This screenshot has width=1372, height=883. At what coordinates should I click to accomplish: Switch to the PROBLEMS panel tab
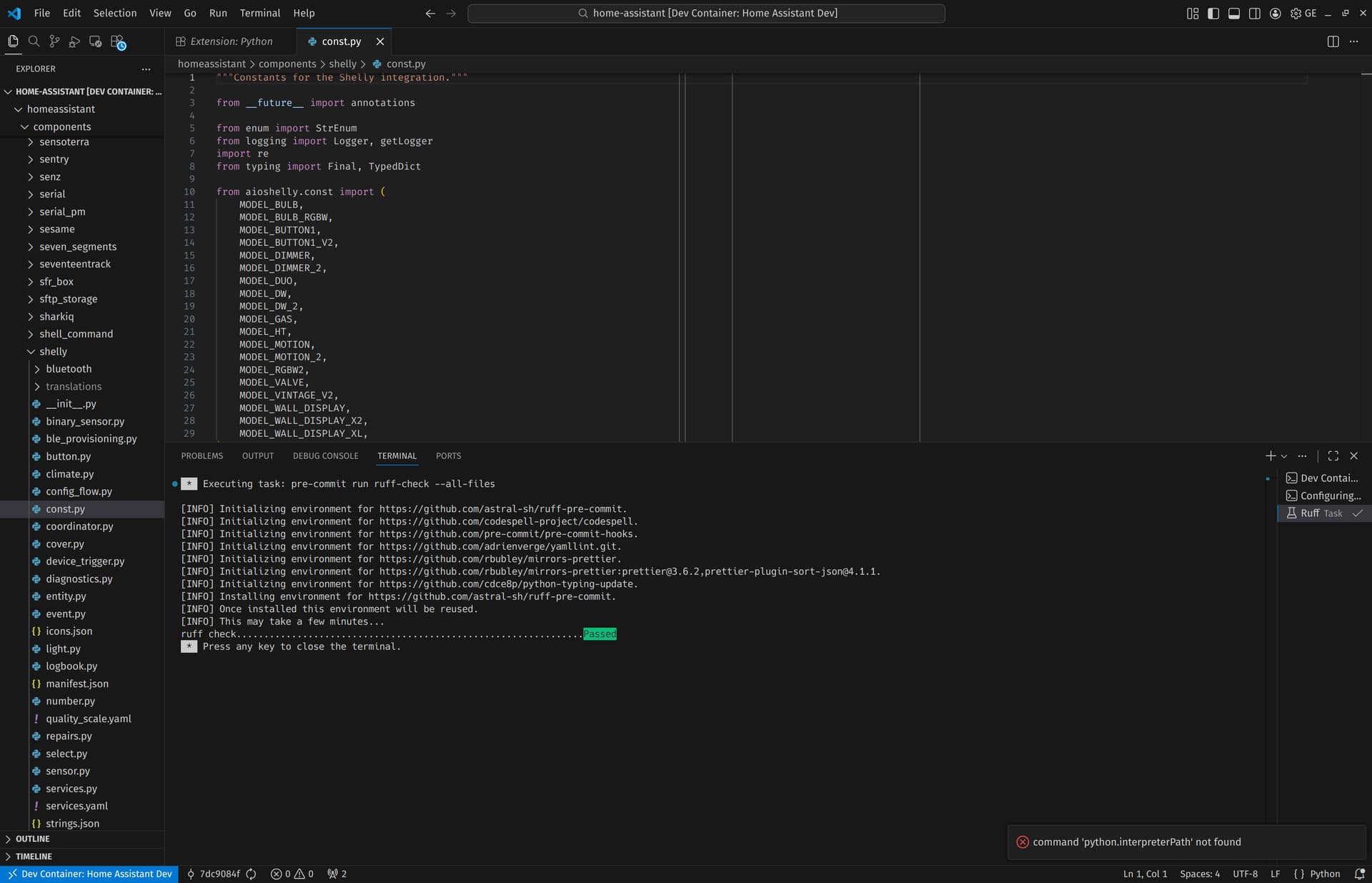(x=202, y=456)
